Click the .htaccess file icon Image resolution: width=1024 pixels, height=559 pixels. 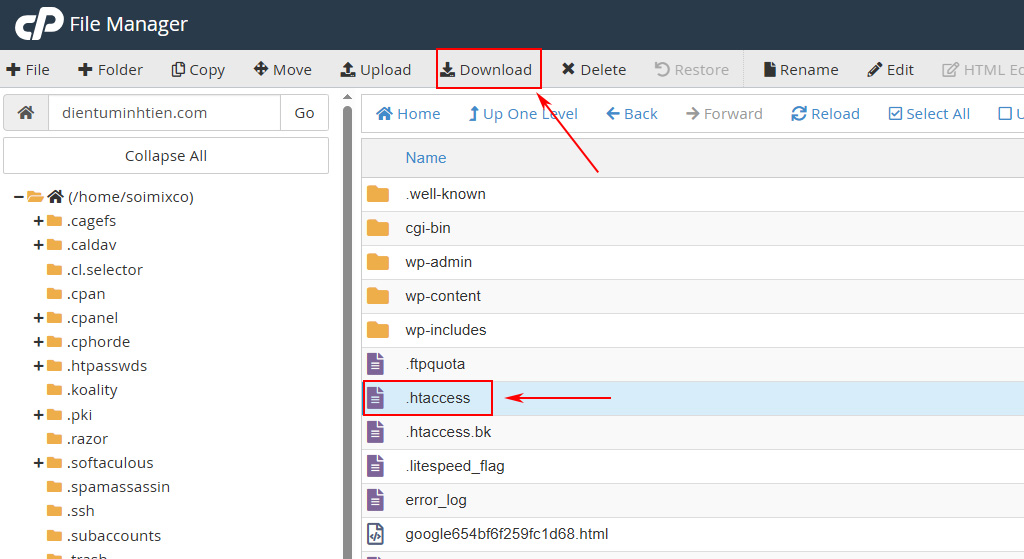click(376, 398)
